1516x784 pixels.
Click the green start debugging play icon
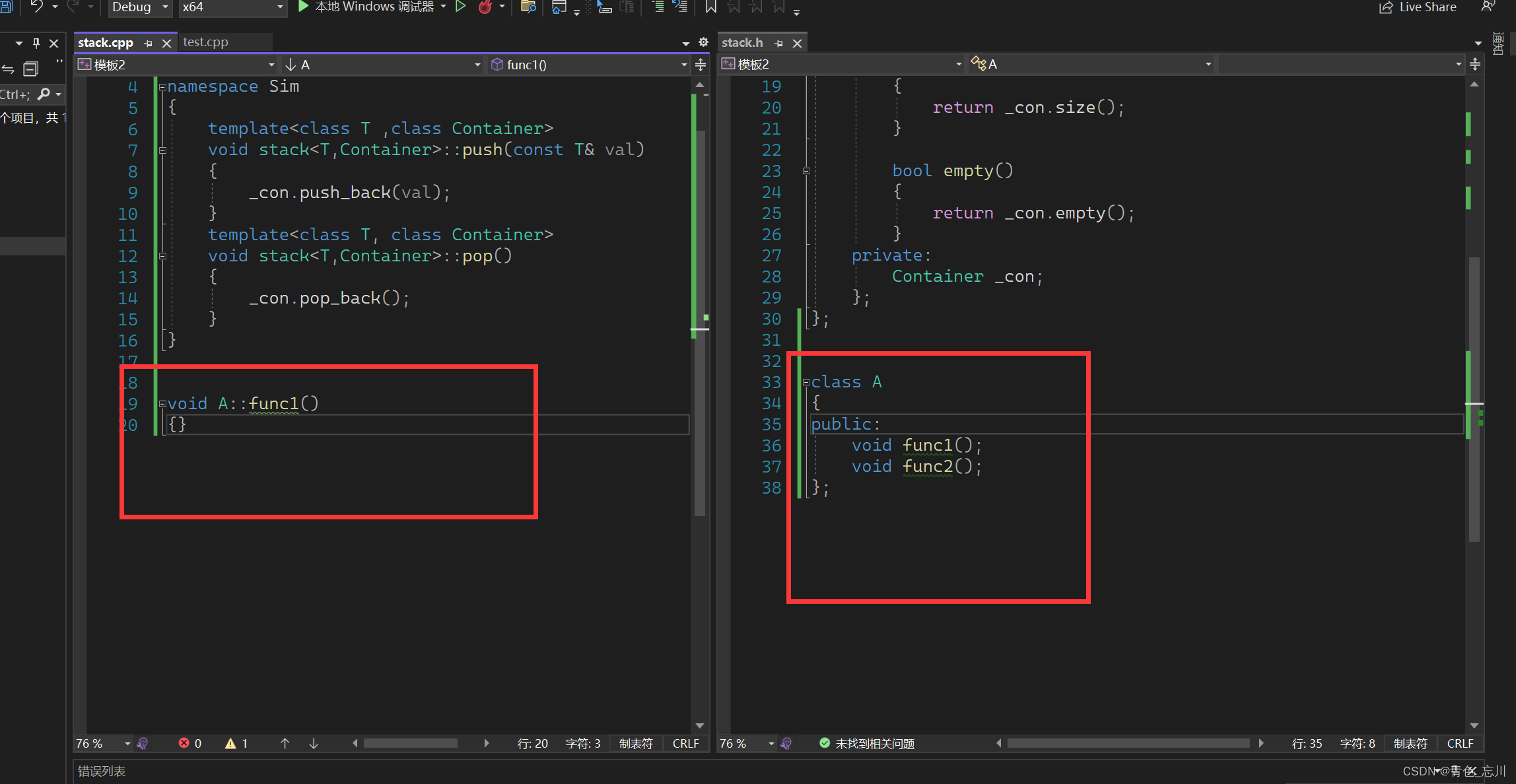point(303,7)
